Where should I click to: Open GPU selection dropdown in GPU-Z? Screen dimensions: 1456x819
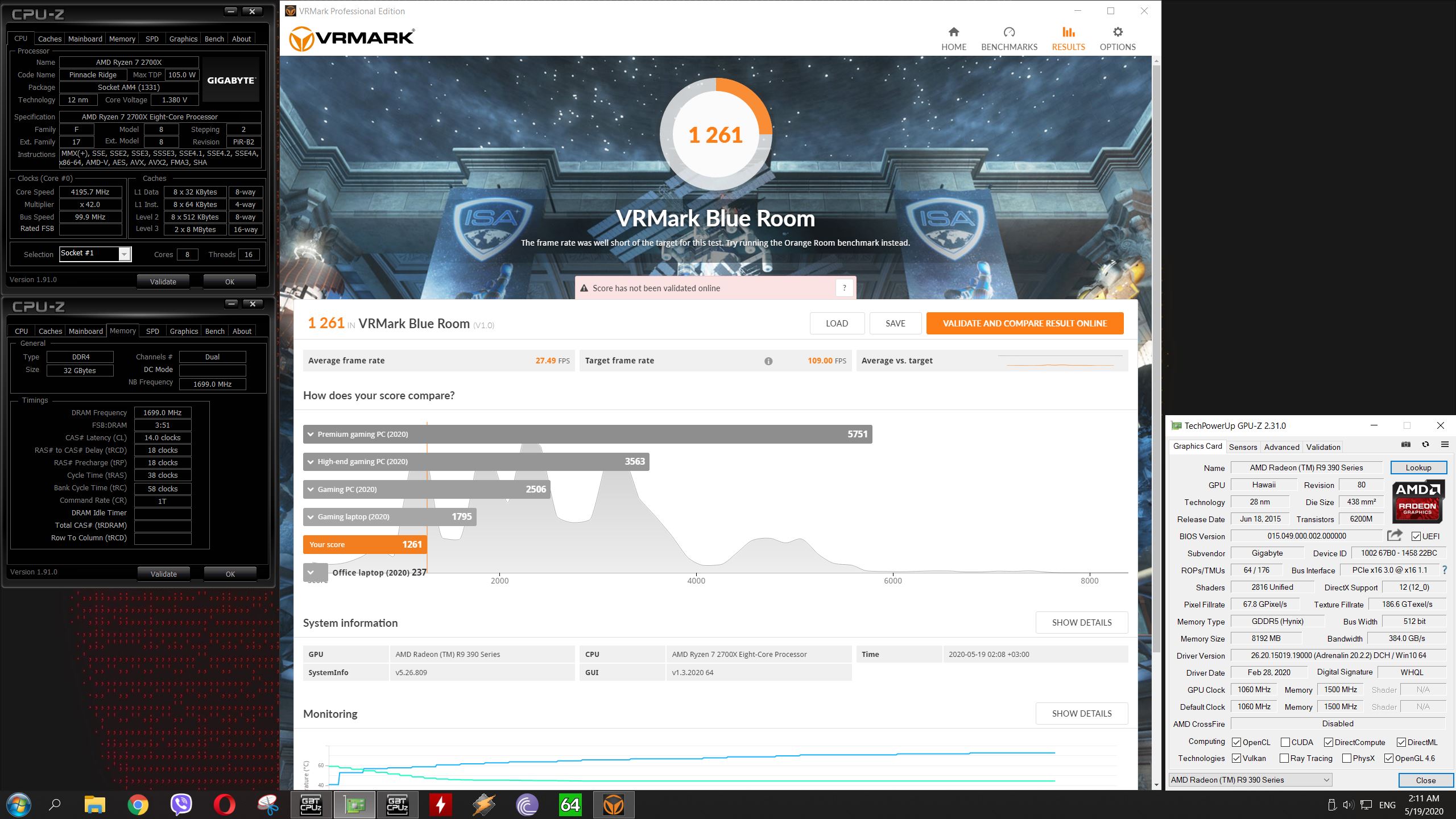(1251, 780)
